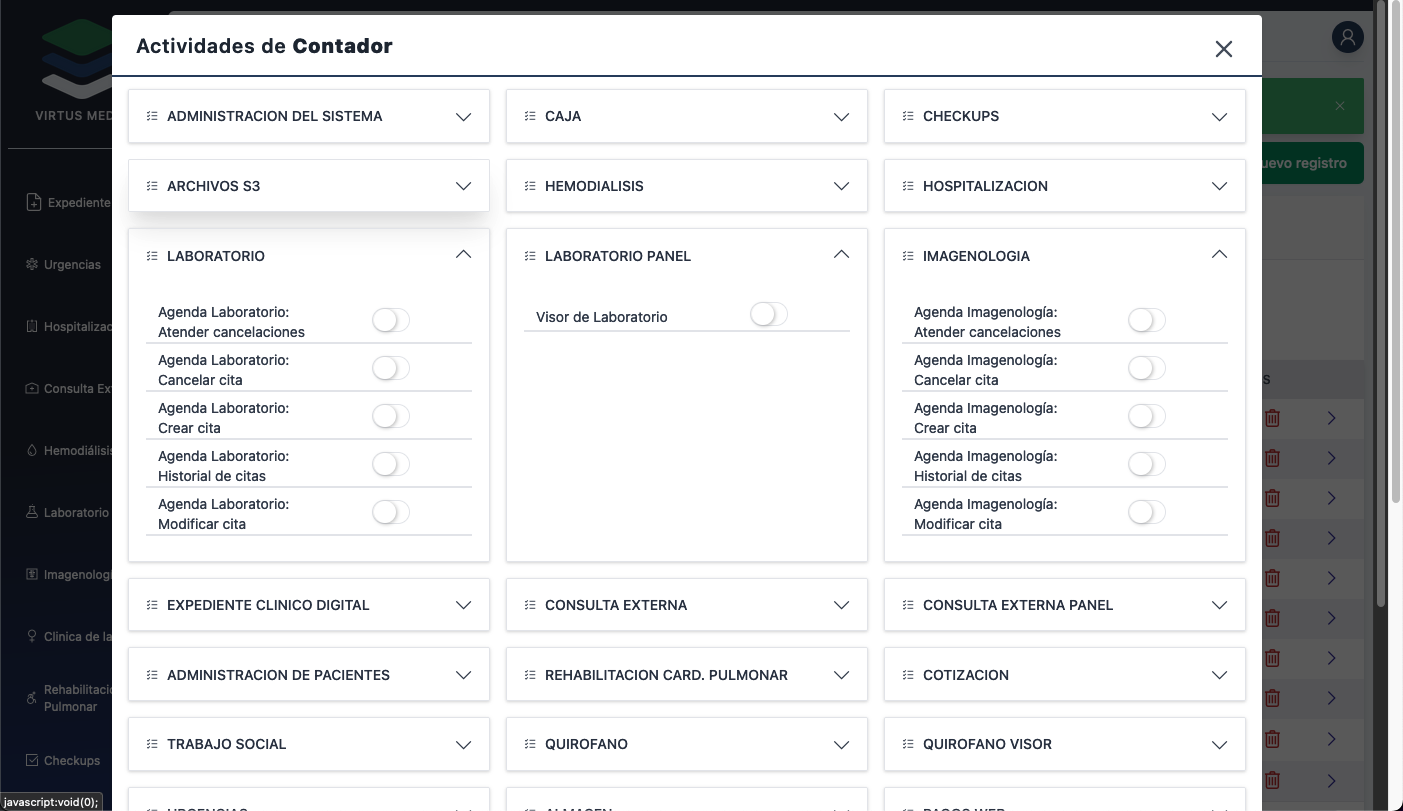
Task: Click the list icon beside ADMINISTRACION DEL SISTEMA
Action: click(152, 116)
